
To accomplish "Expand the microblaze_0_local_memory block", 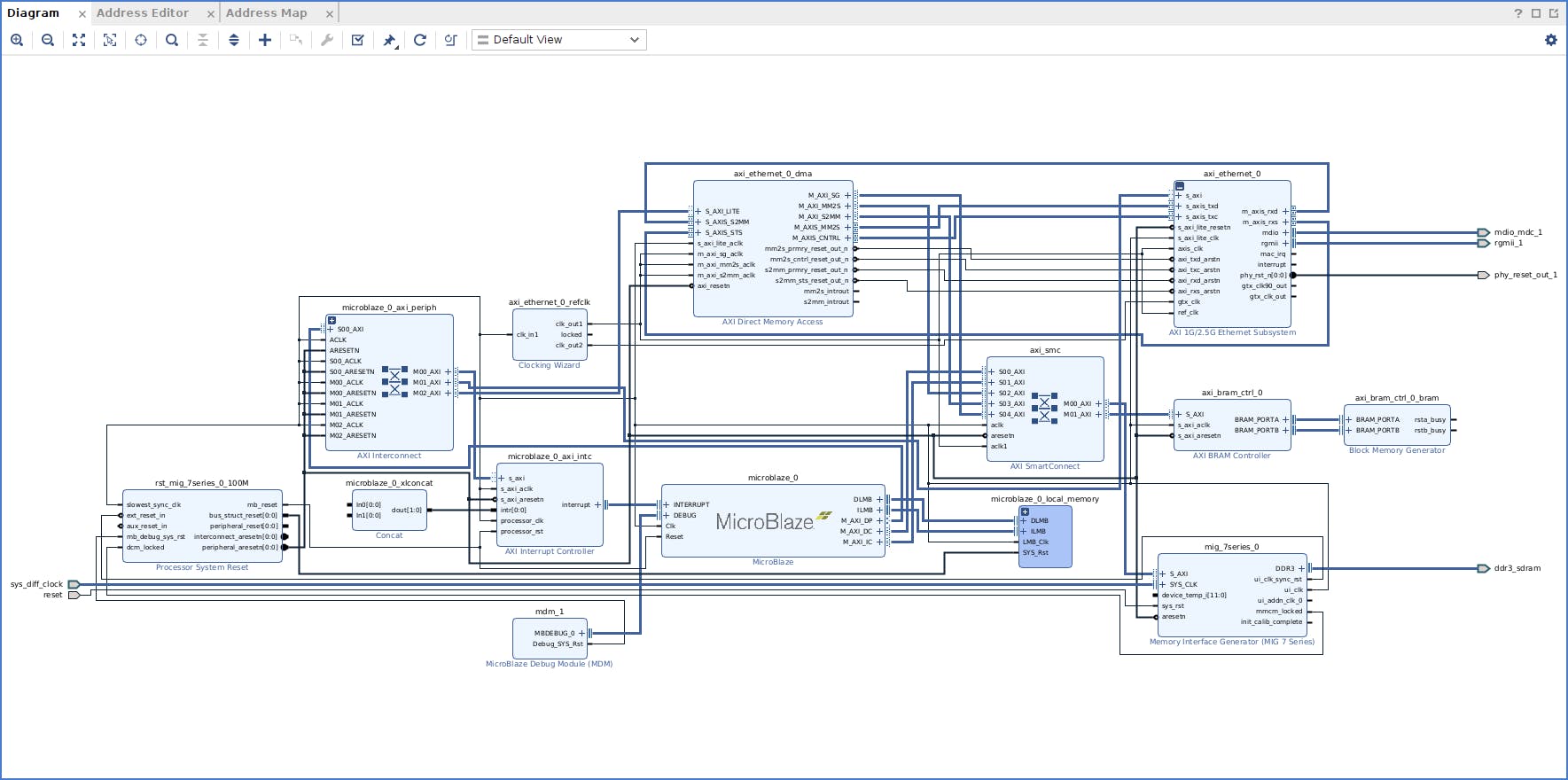I will pyautogui.click(x=1025, y=511).
